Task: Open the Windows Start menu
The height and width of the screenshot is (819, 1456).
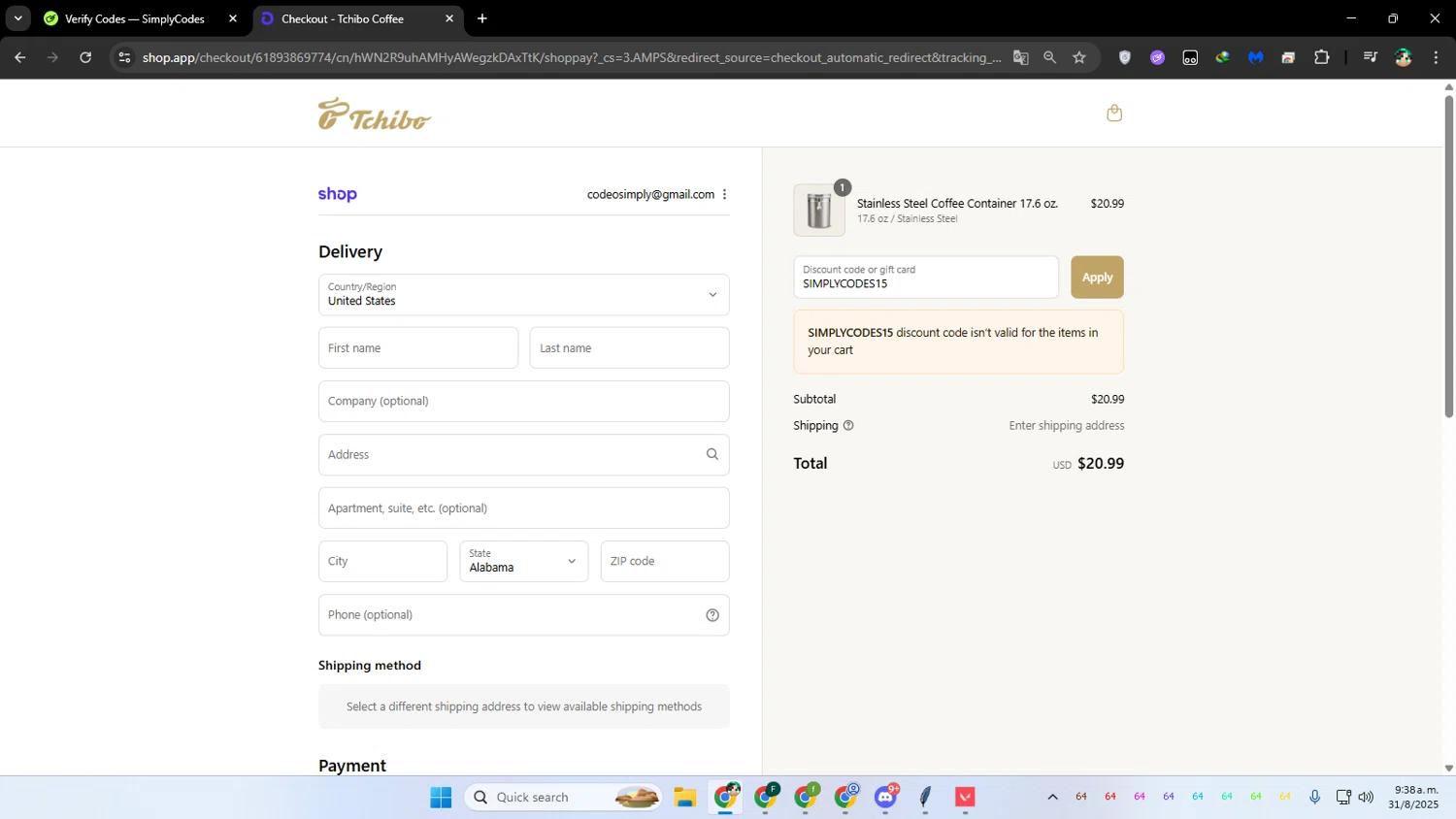Action: coord(441,798)
